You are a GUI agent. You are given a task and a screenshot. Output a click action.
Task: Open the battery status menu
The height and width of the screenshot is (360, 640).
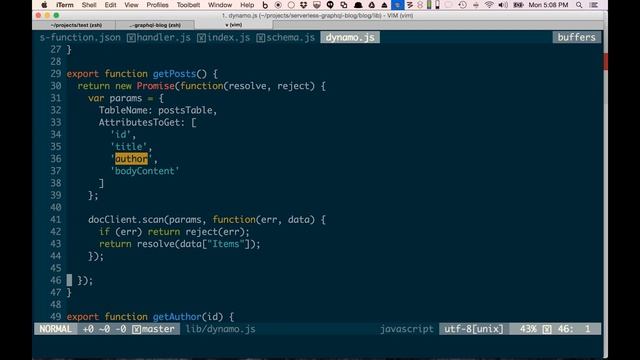point(518,5)
